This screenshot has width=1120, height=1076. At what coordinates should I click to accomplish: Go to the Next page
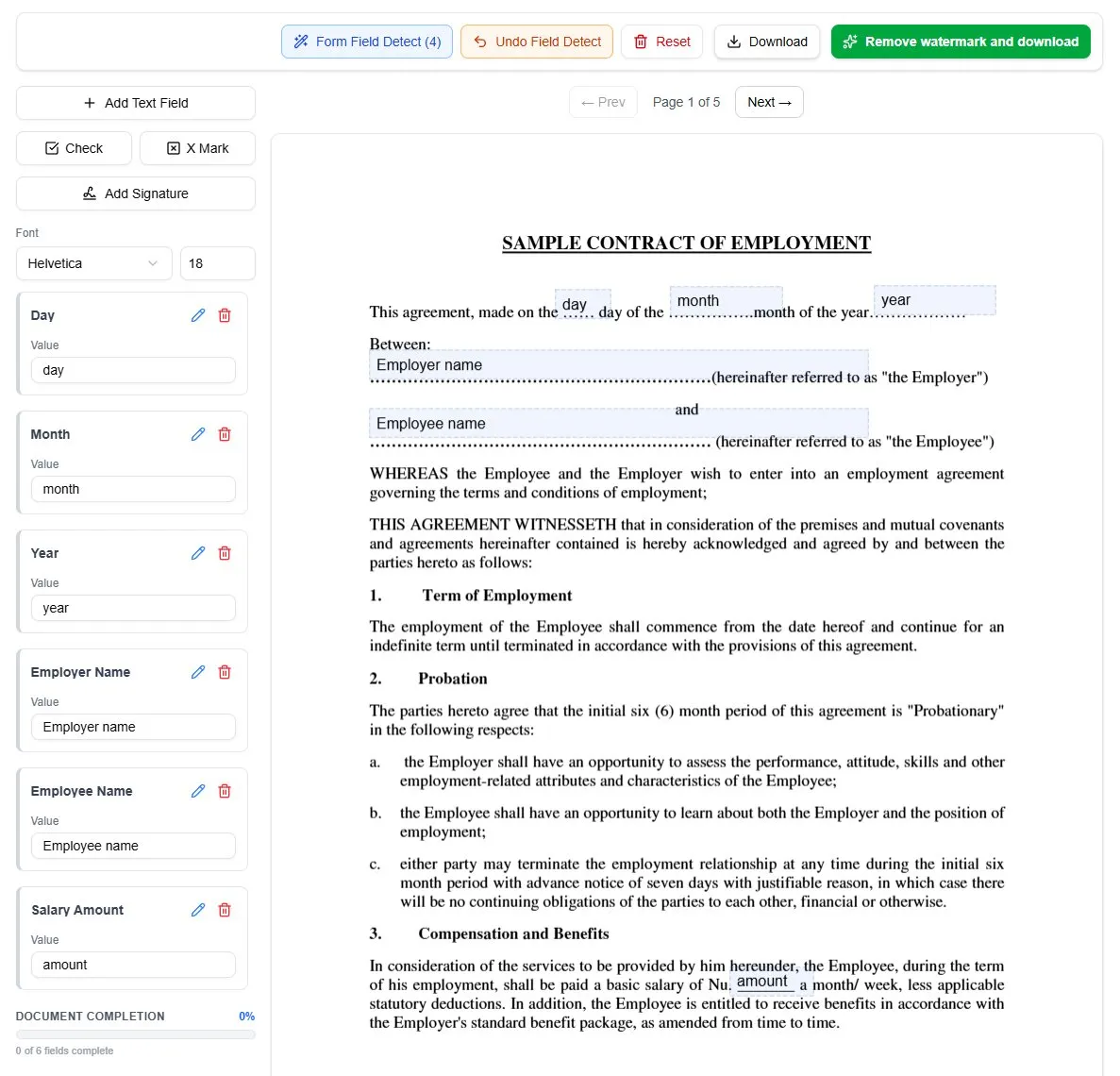click(x=769, y=102)
